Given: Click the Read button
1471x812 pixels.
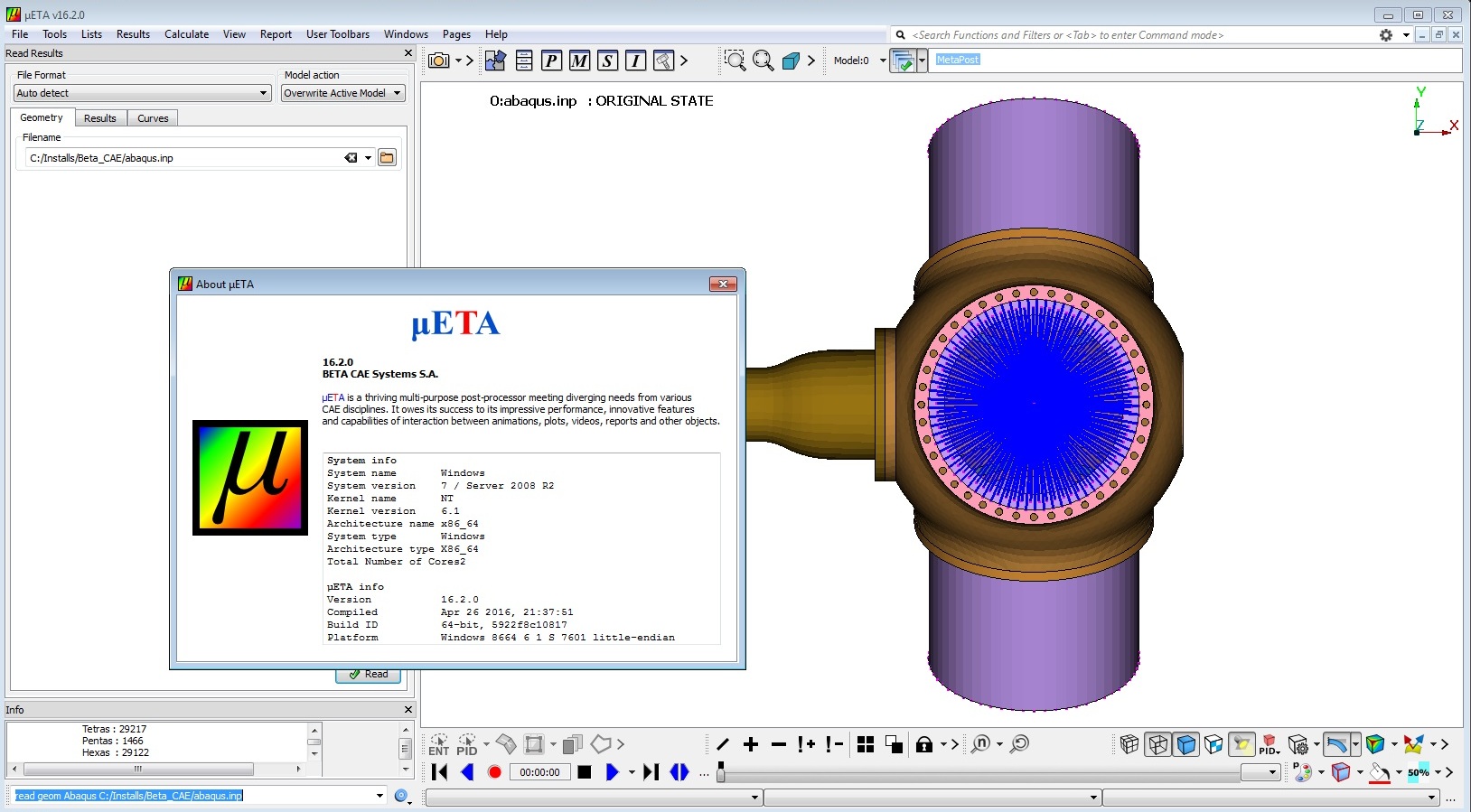Looking at the screenshot, I should tap(369, 675).
